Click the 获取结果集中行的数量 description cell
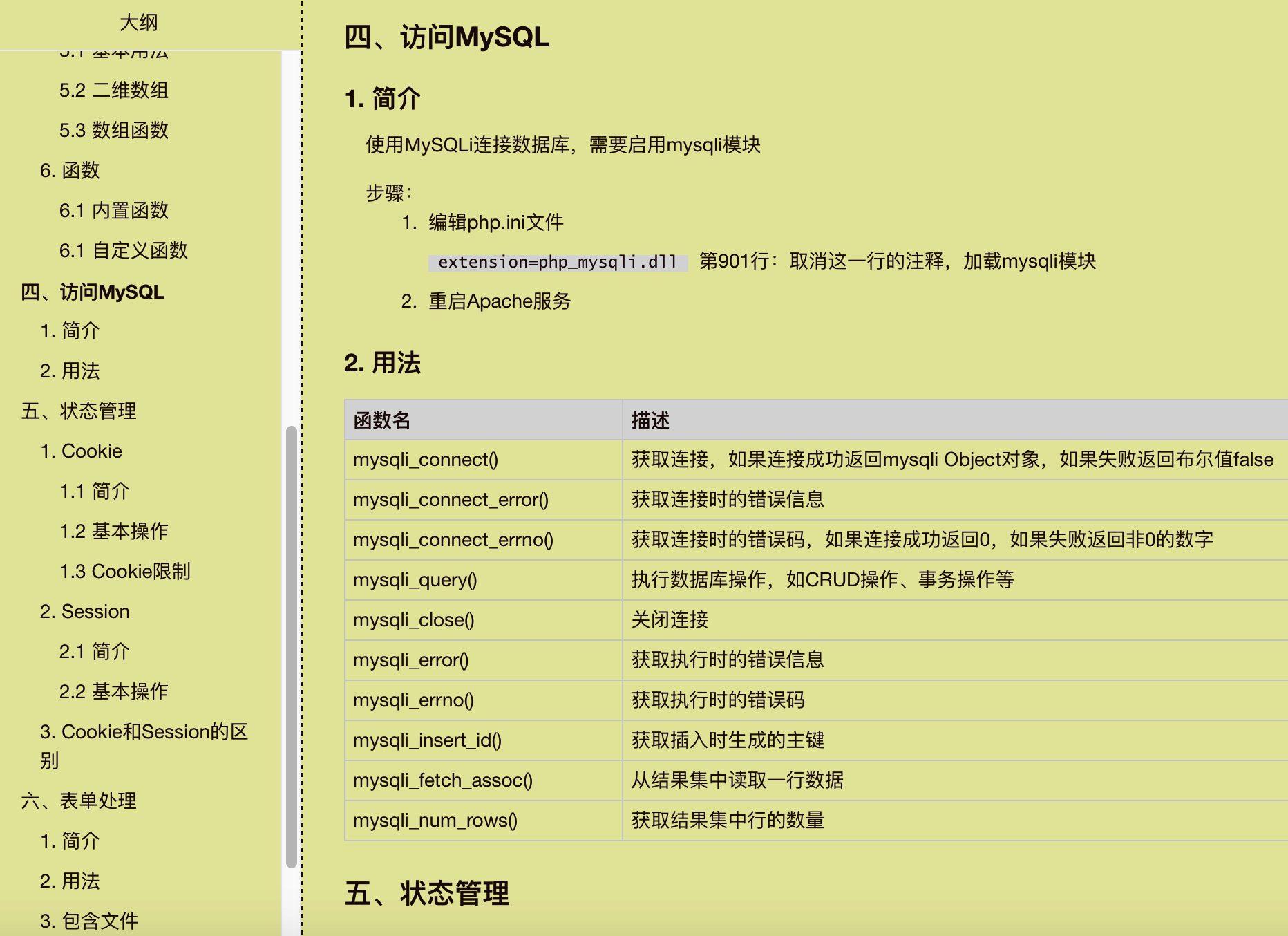Viewport: 1288px width, 936px height. coord(955,821)
